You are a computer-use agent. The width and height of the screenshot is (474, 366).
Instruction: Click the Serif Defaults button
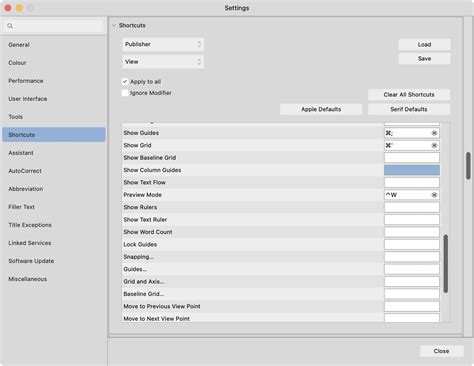(x=409, y=109)
